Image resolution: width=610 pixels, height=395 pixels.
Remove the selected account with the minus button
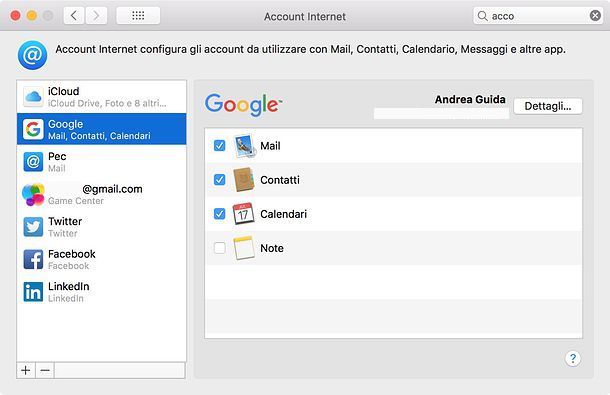click(x=45, y=370)
